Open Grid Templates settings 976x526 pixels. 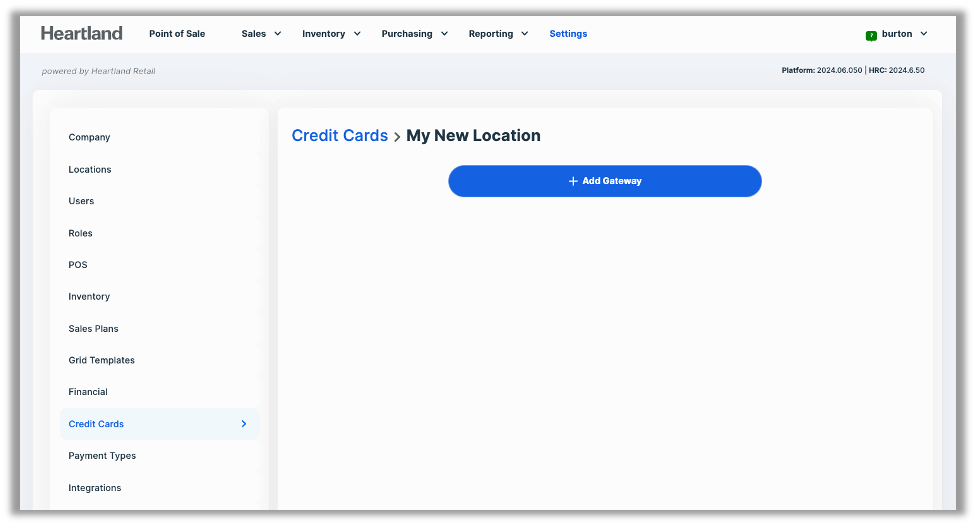(101, 360)
